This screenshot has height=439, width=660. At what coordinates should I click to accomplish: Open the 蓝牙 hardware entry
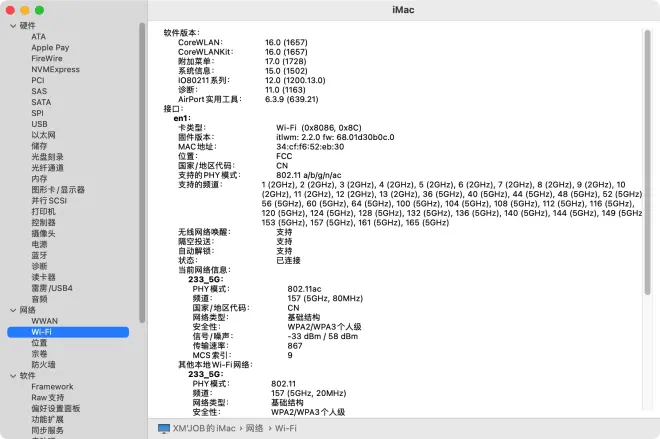click(39, 255)
